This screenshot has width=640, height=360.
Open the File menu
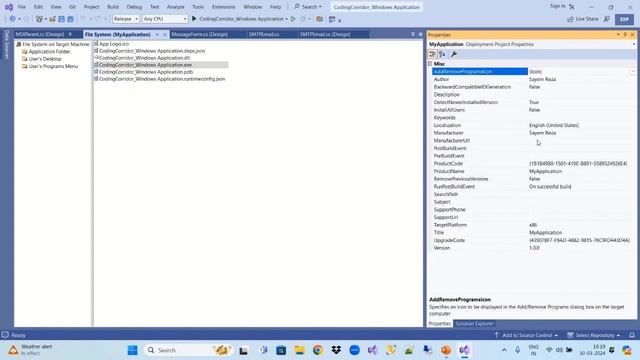[x=22, y=7]
